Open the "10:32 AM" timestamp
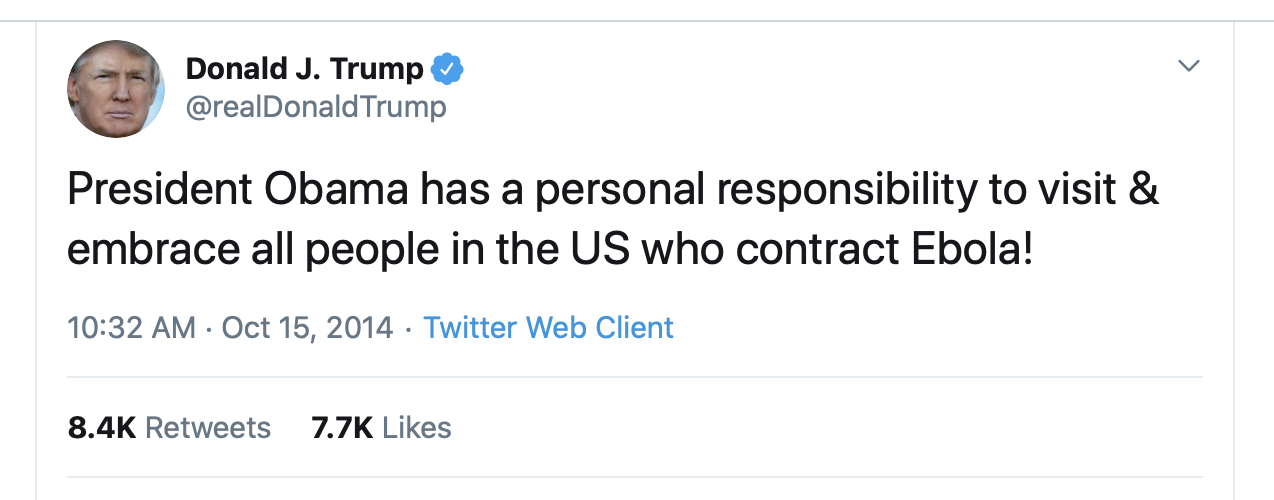This screenshot has width=1274, height=500. click(131, 327)
